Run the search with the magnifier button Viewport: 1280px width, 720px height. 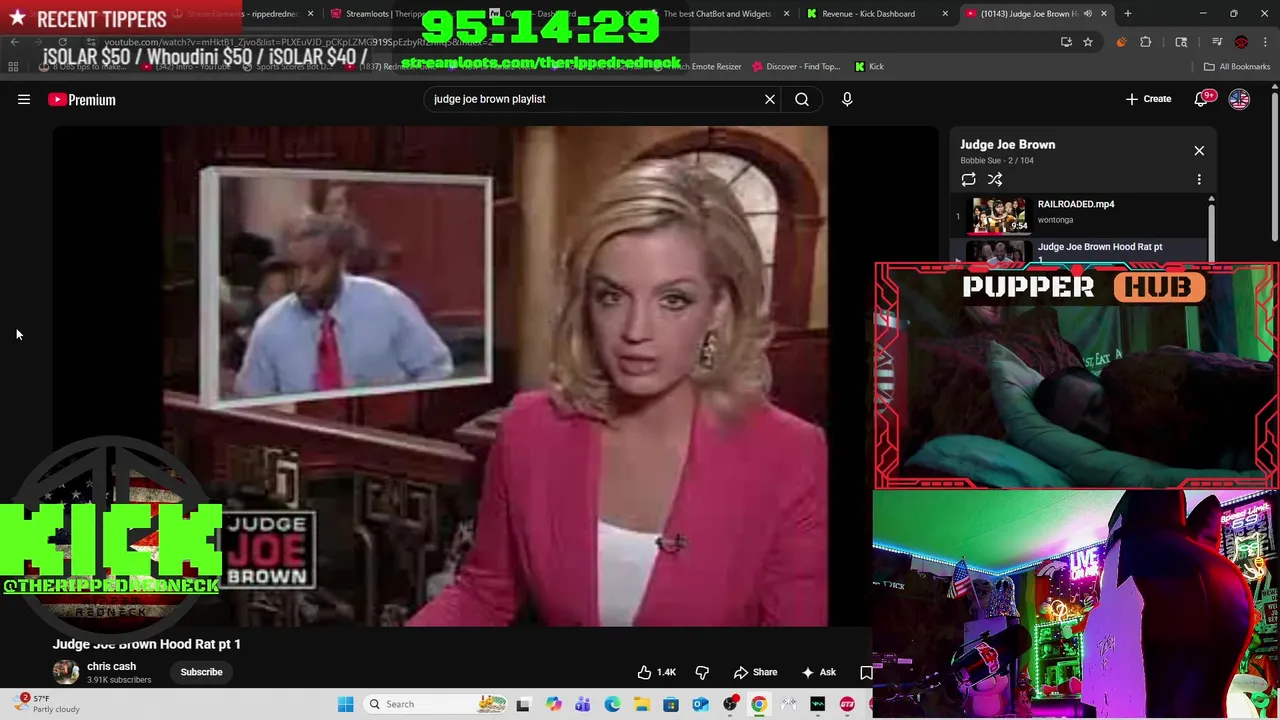click(802, 99)
